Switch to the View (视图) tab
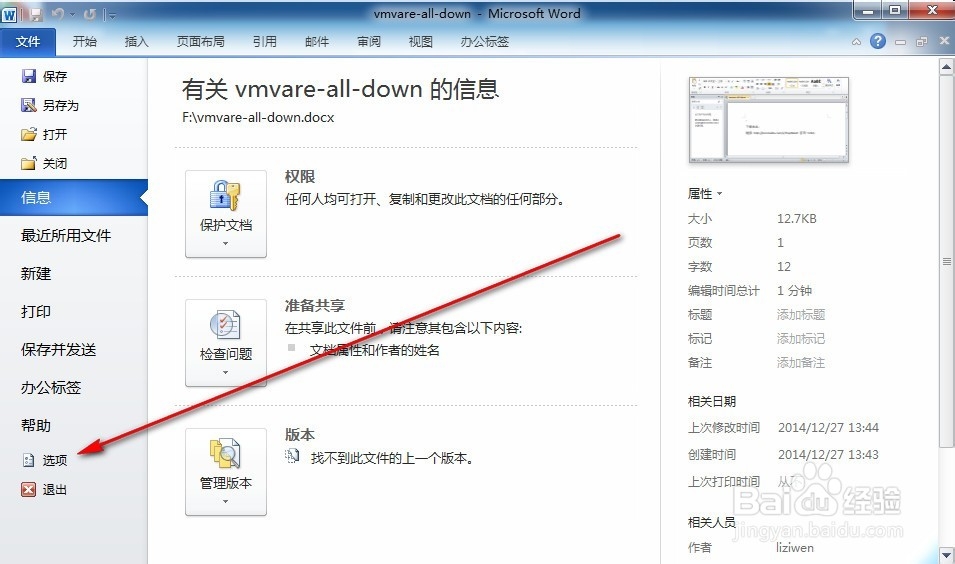This screenshot has height=564, width=955. click(x=421, y=41)
